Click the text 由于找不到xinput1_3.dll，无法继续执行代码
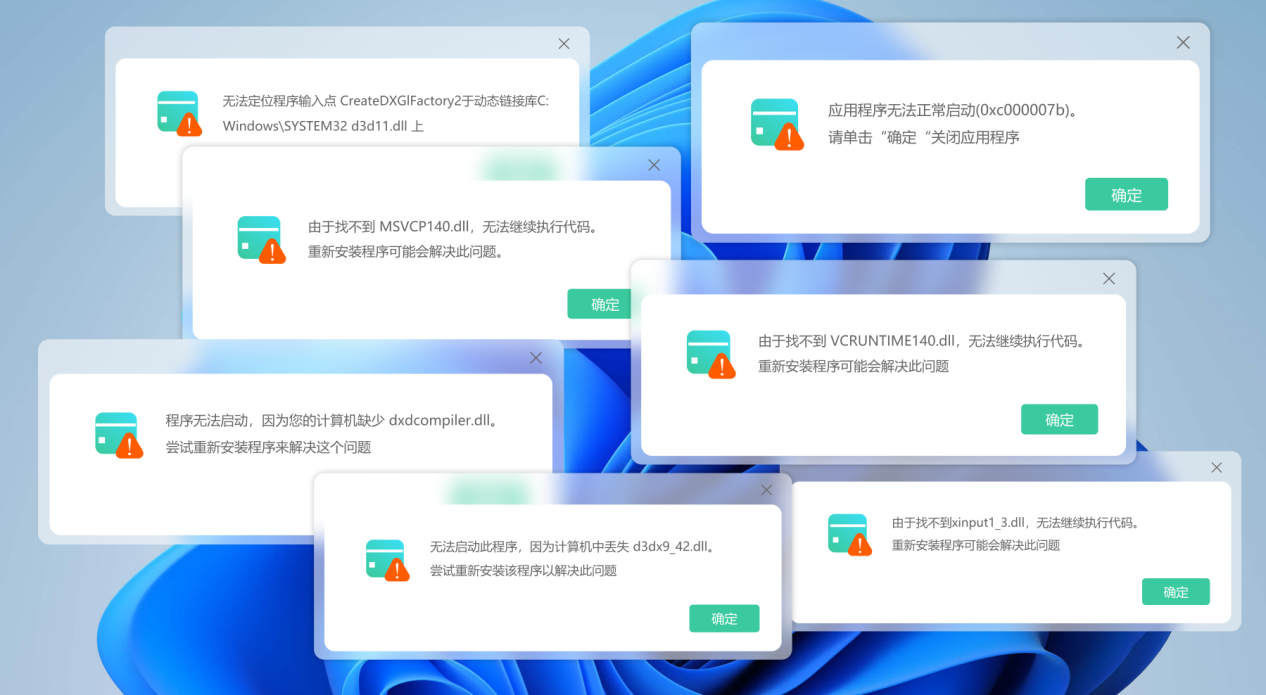The image size is (1266, 695). [x=1017, y=523]
